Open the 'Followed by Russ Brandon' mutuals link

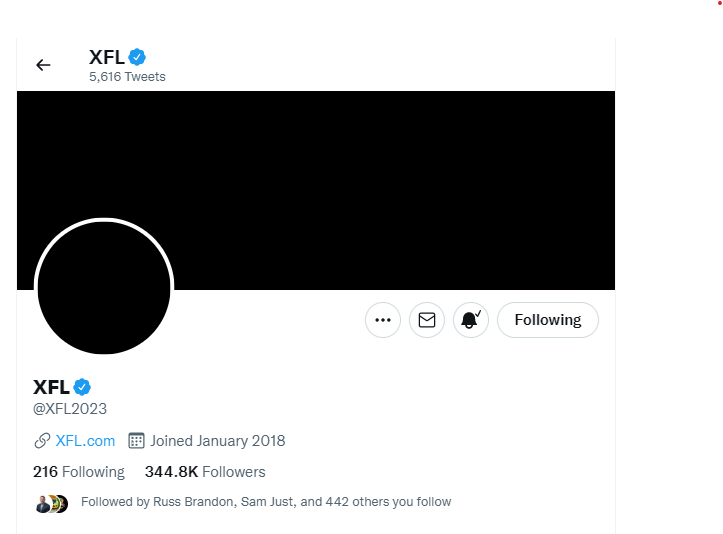266,502
